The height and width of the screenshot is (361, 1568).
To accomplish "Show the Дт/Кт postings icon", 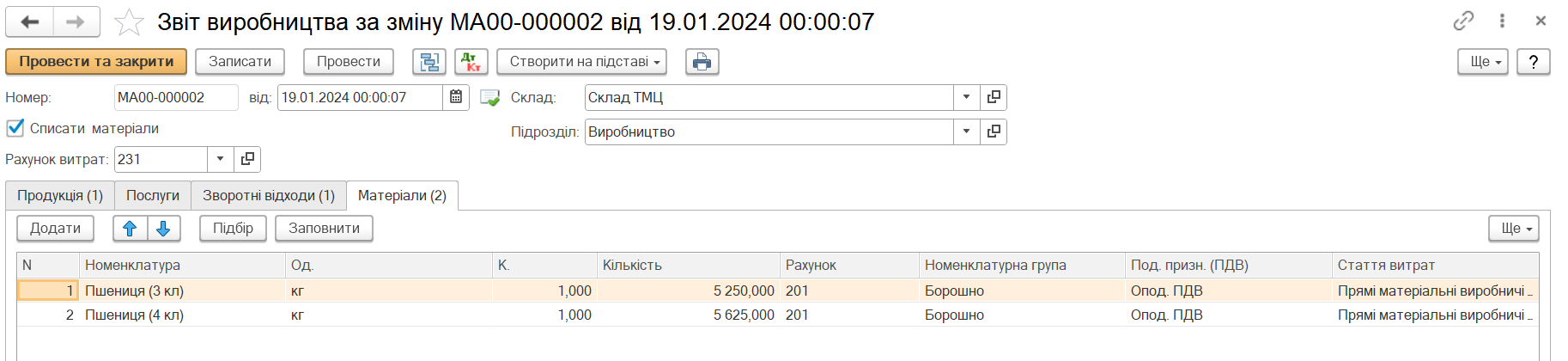I will pos(471,62).
